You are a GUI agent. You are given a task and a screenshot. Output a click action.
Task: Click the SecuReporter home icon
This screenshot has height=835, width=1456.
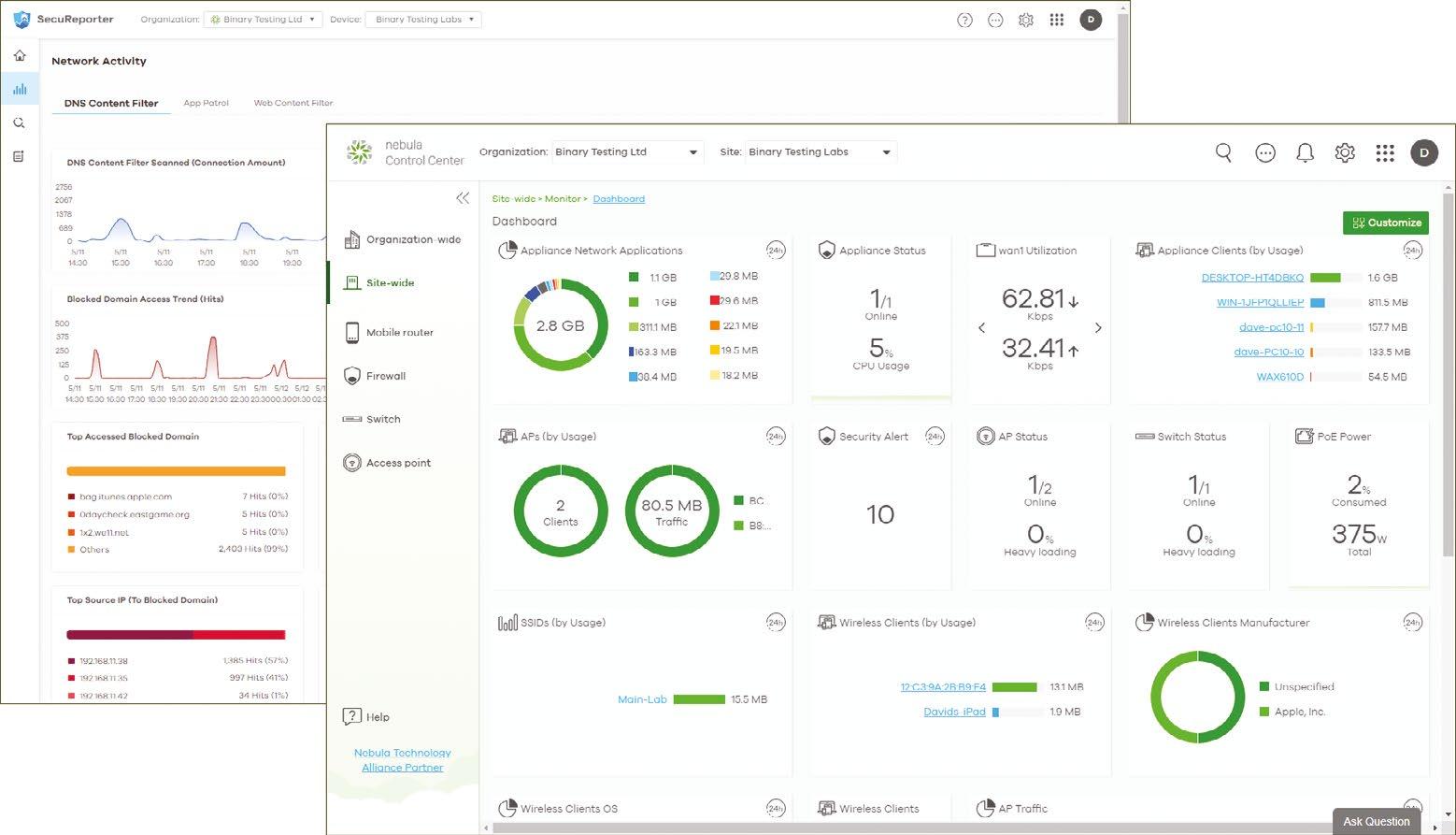(x=20, y=55)
